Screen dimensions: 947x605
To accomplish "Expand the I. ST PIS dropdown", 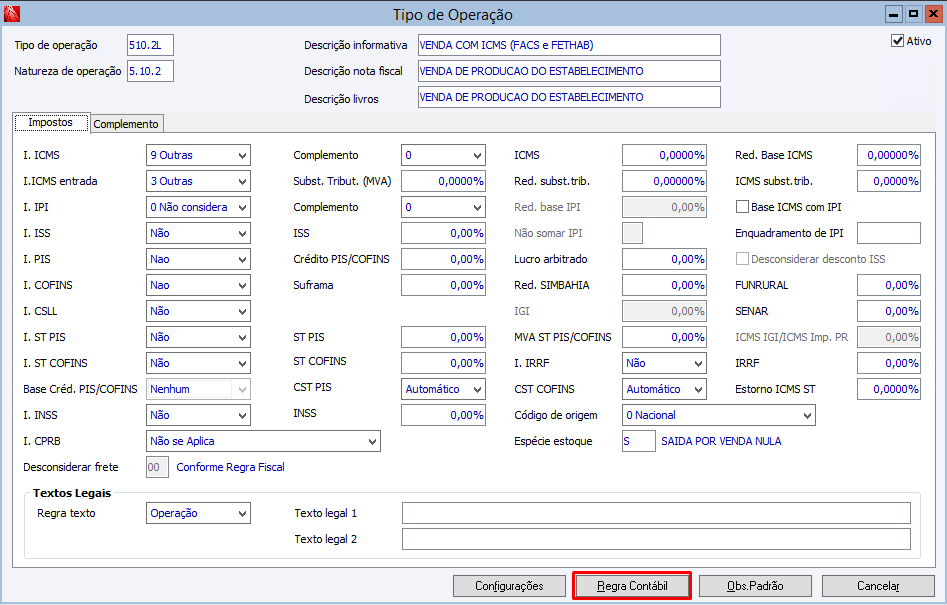I will [x=198, y=337].
